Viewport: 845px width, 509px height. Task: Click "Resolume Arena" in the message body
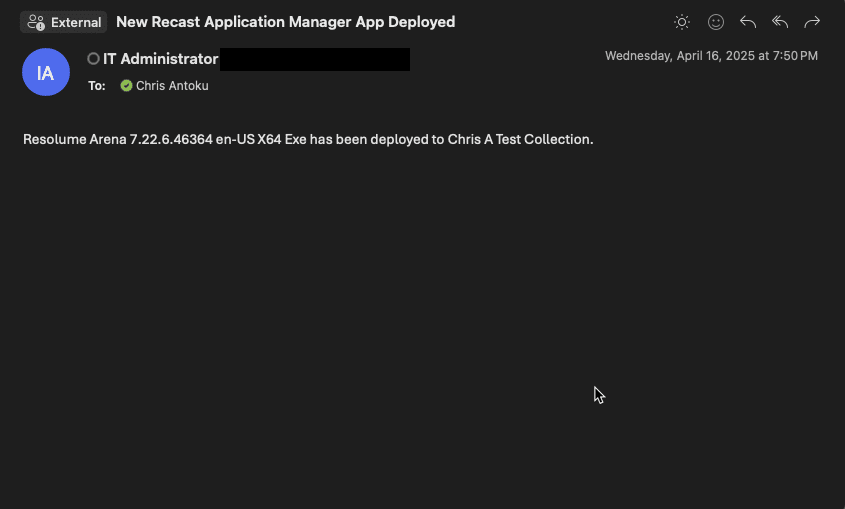pyautogui.click(x=74, y=139)
